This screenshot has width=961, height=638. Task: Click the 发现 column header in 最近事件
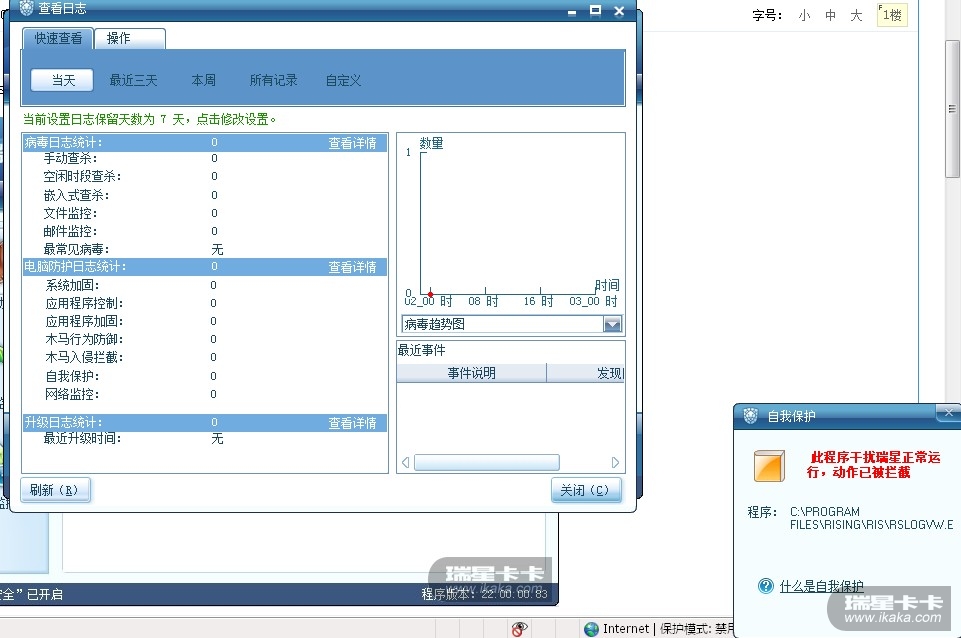pyautogui.click(x=586, y=373)
